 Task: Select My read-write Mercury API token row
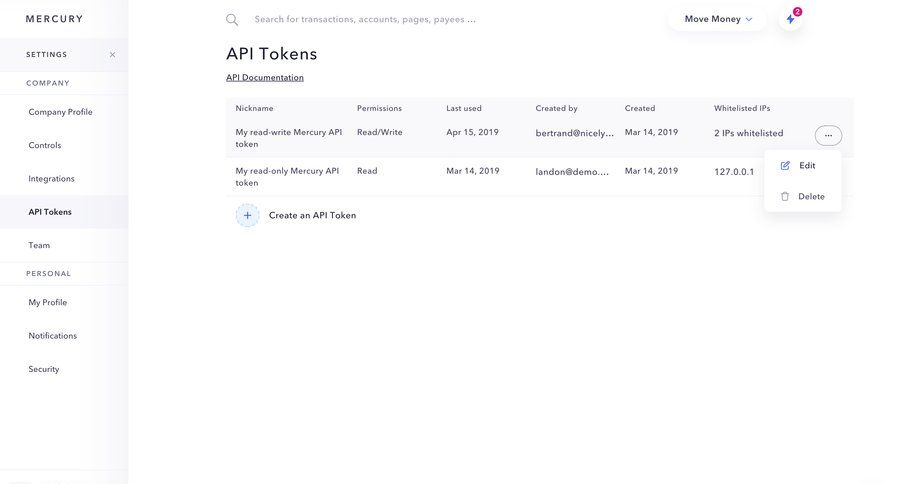[540, 138]
